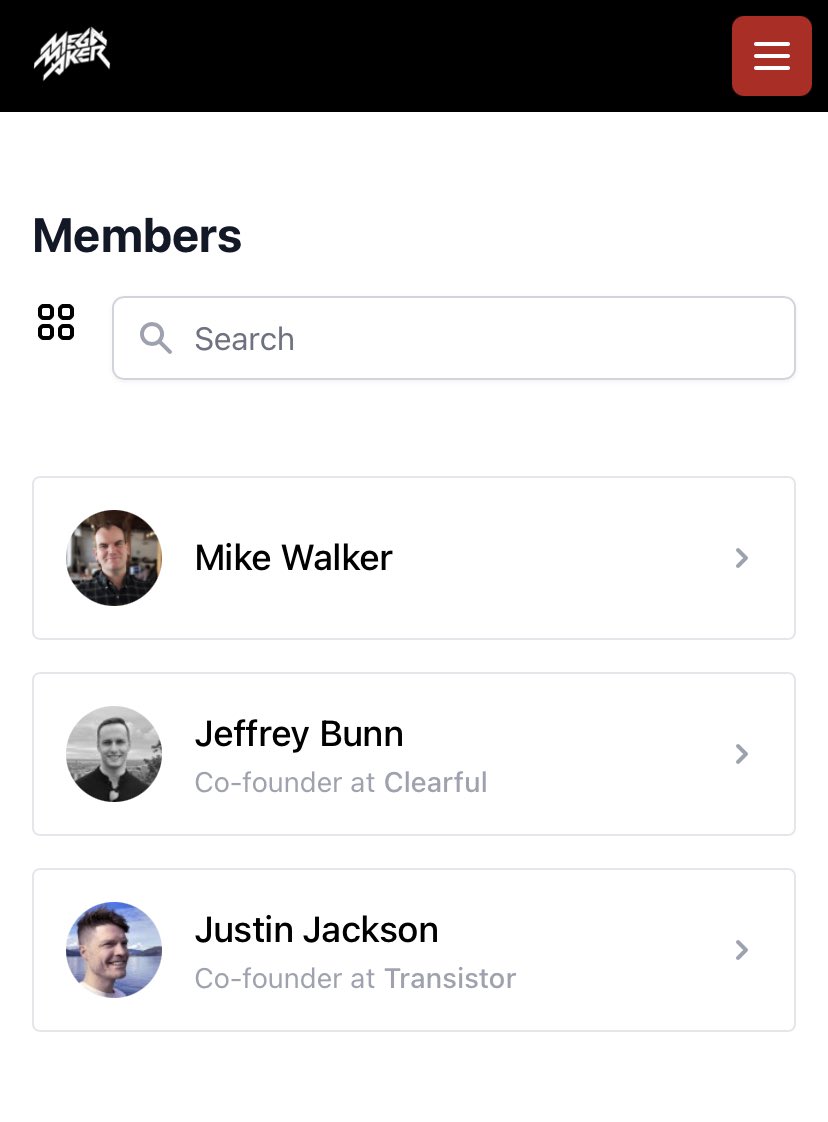This screenshot has width=828, height=1122.
Task: Switch to grid view layout
Action: click(56, 322)
